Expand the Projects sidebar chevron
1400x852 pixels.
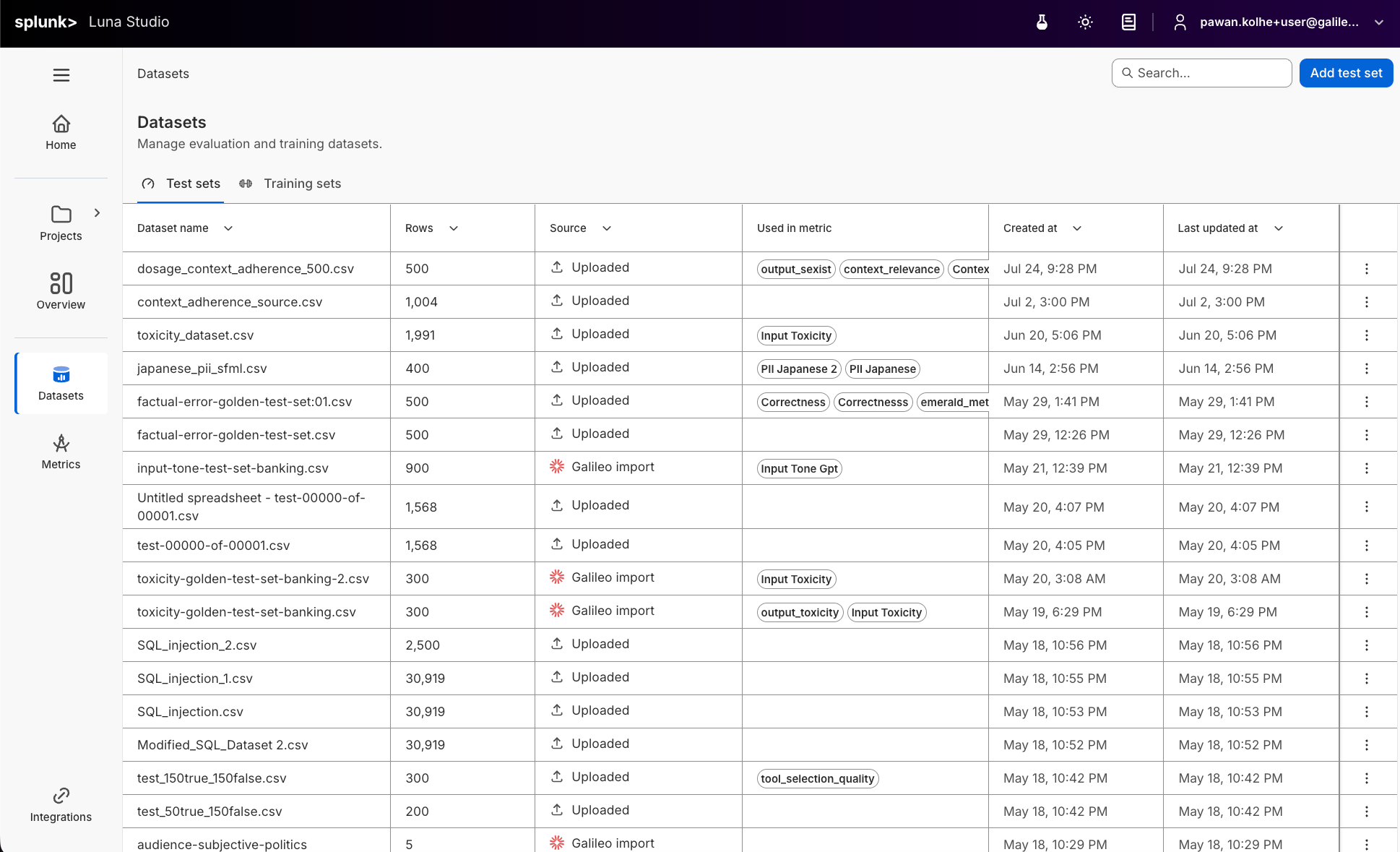click(x=97, y=213)
